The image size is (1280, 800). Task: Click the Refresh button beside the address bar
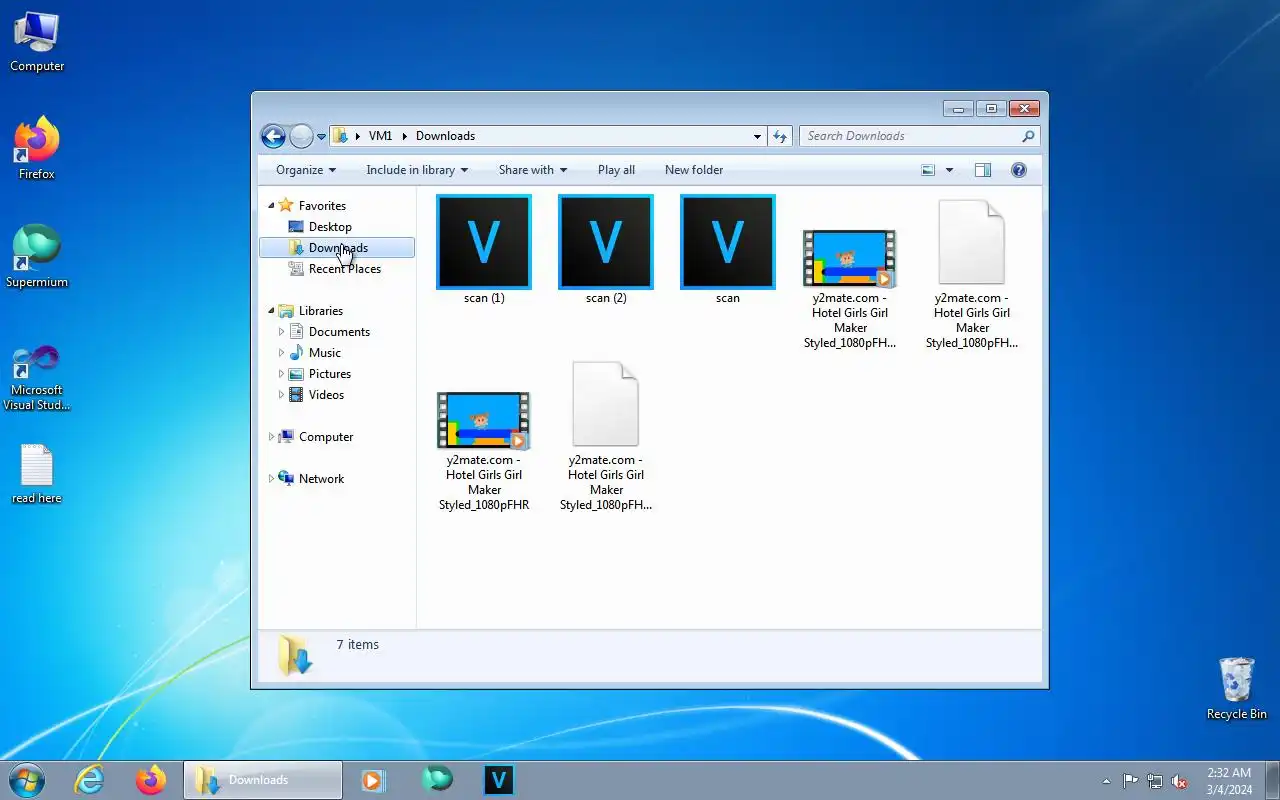(780, 136)
